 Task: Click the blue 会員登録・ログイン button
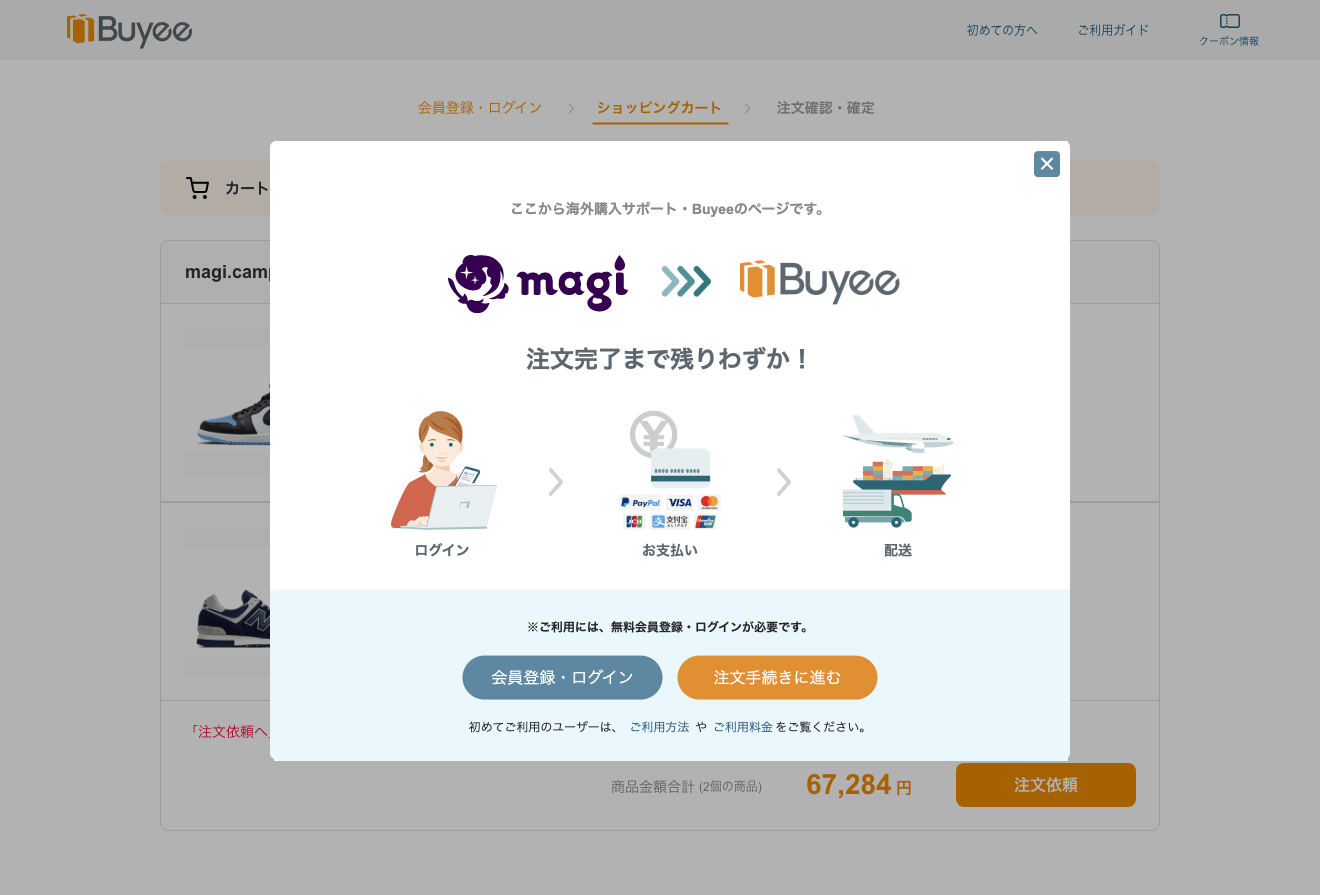(x=562, y=677)
